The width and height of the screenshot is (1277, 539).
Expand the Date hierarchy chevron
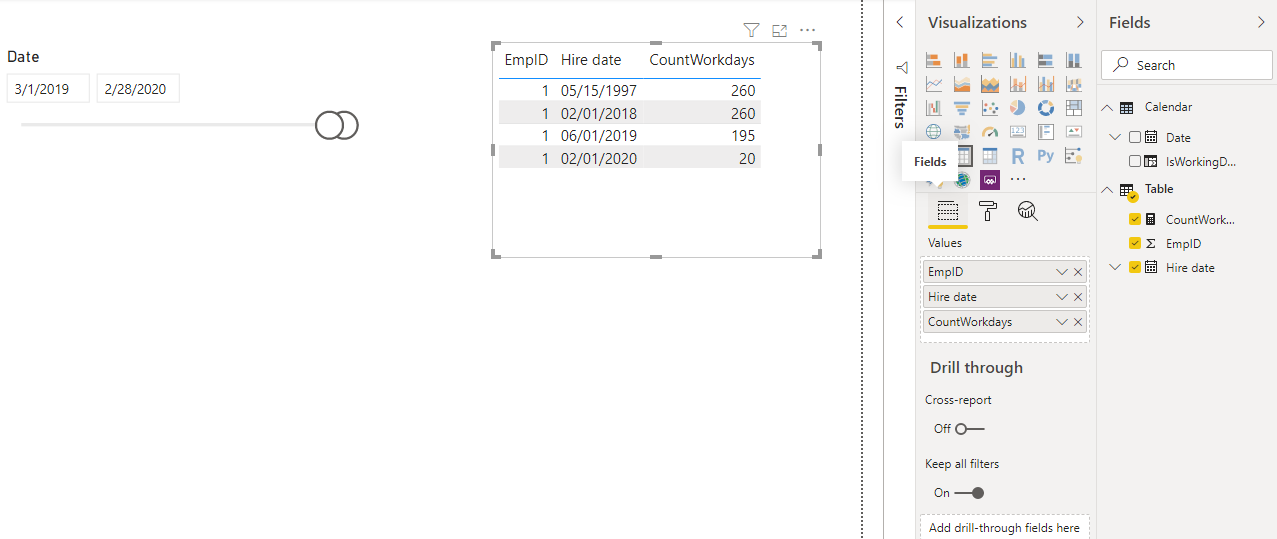[x=1116, y=137]
